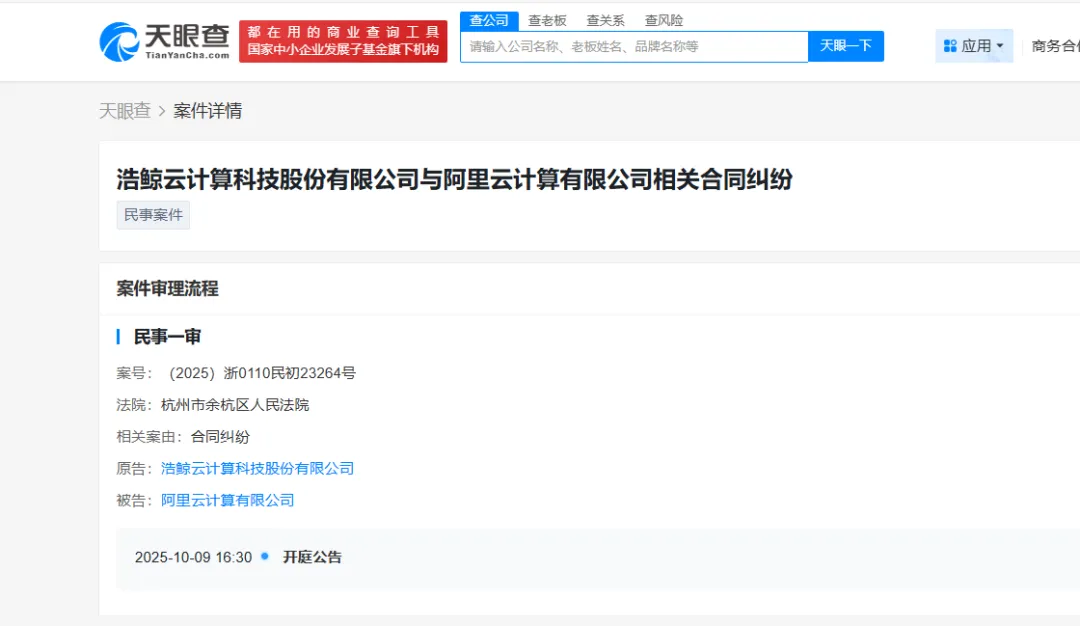Click the 2025-10-09 16:30 timestamp
Screen dimensions: 1080x626
(194, 557)
